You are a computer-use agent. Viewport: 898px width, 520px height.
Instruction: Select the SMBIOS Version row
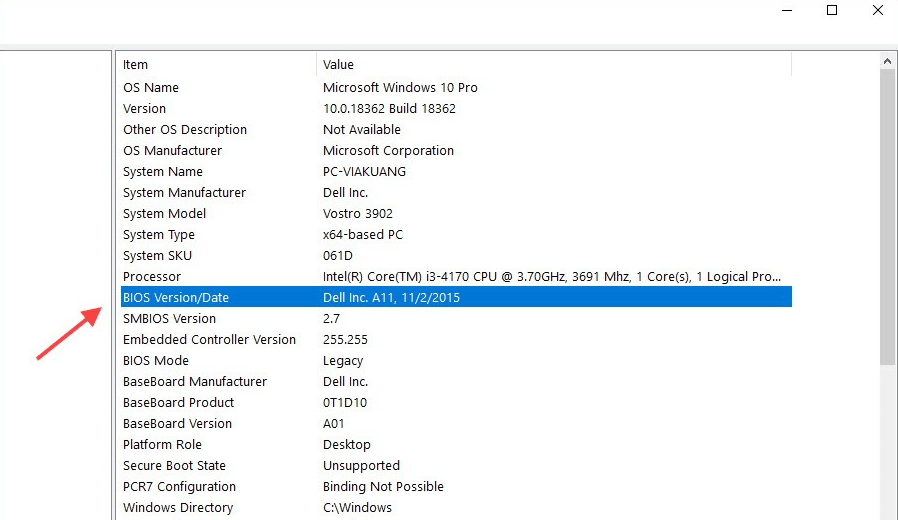pyautogui.click(x=456, y=318)
